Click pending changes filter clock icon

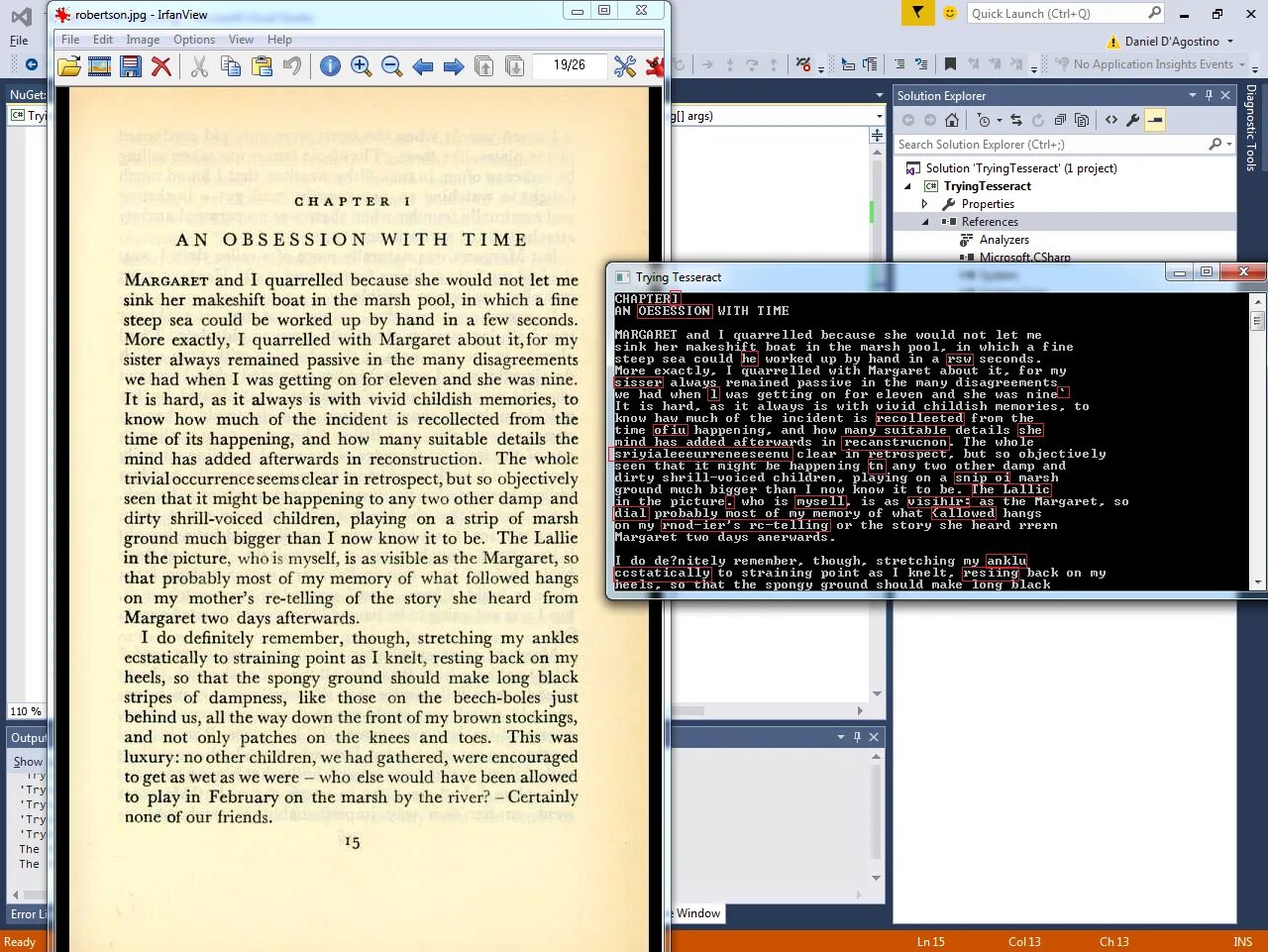984,120
